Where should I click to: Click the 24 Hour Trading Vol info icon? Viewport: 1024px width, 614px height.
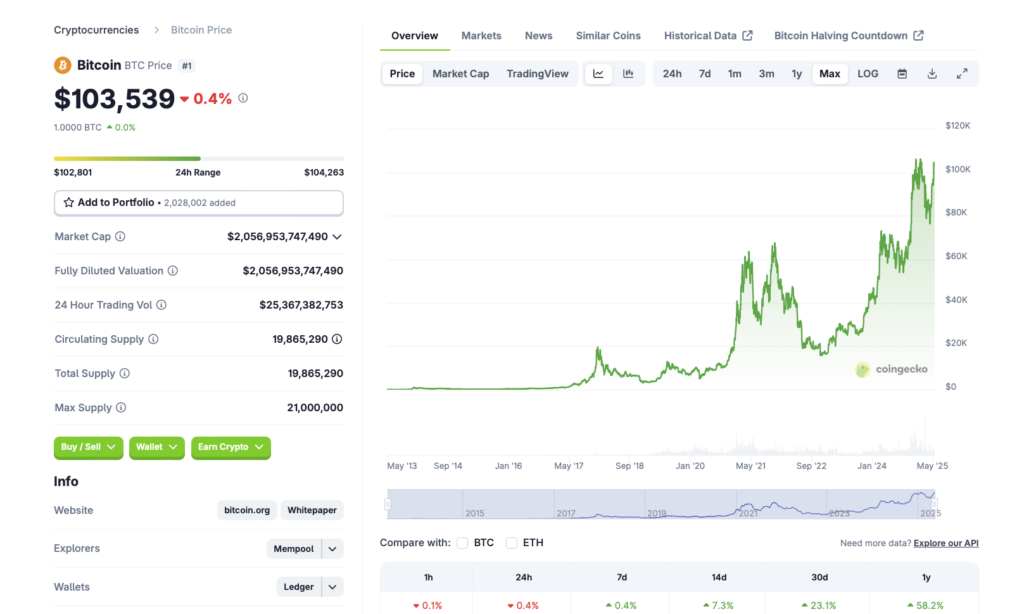click(x=161, y=304)
